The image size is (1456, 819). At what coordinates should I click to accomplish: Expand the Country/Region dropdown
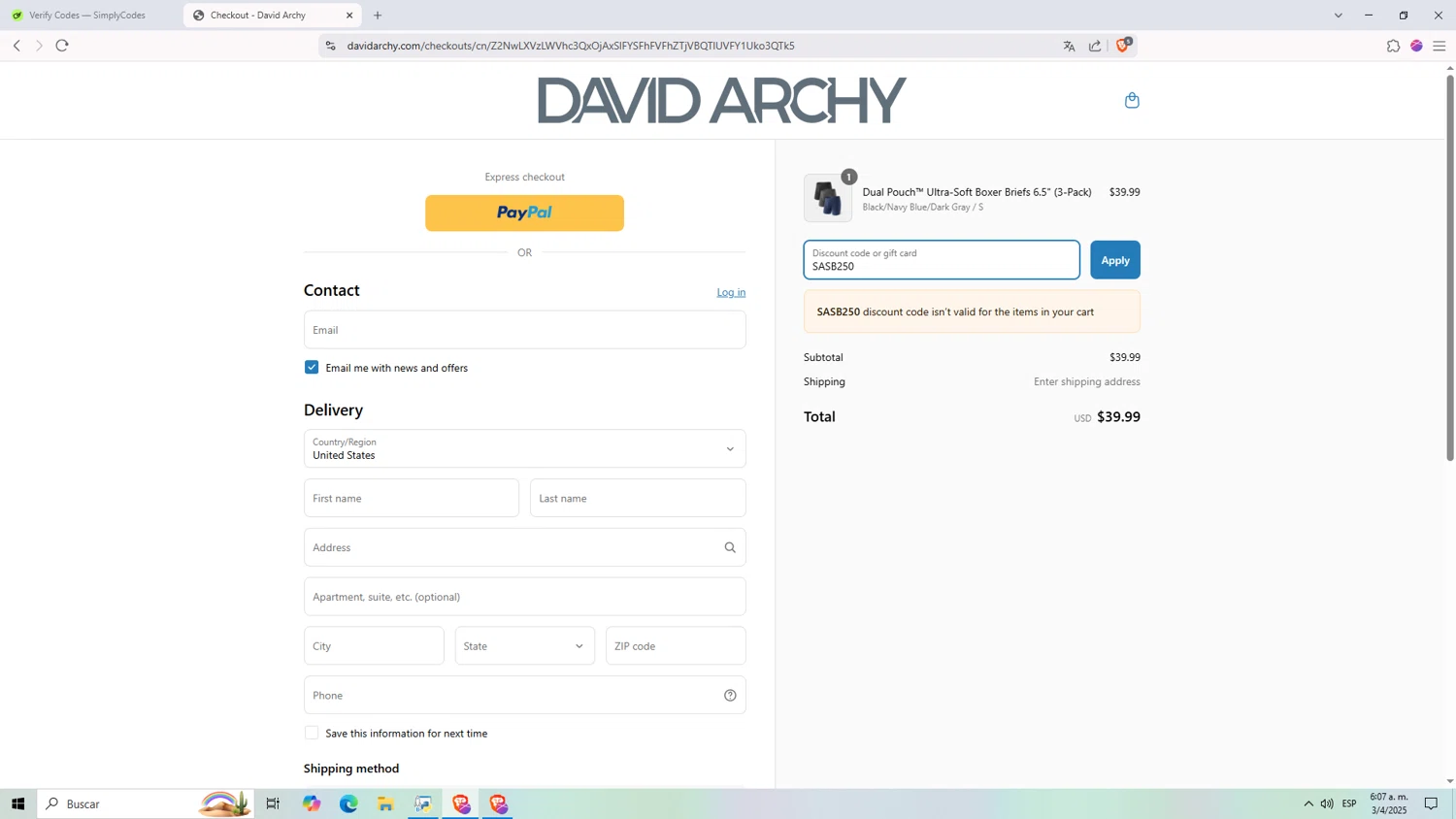point(524,448)
